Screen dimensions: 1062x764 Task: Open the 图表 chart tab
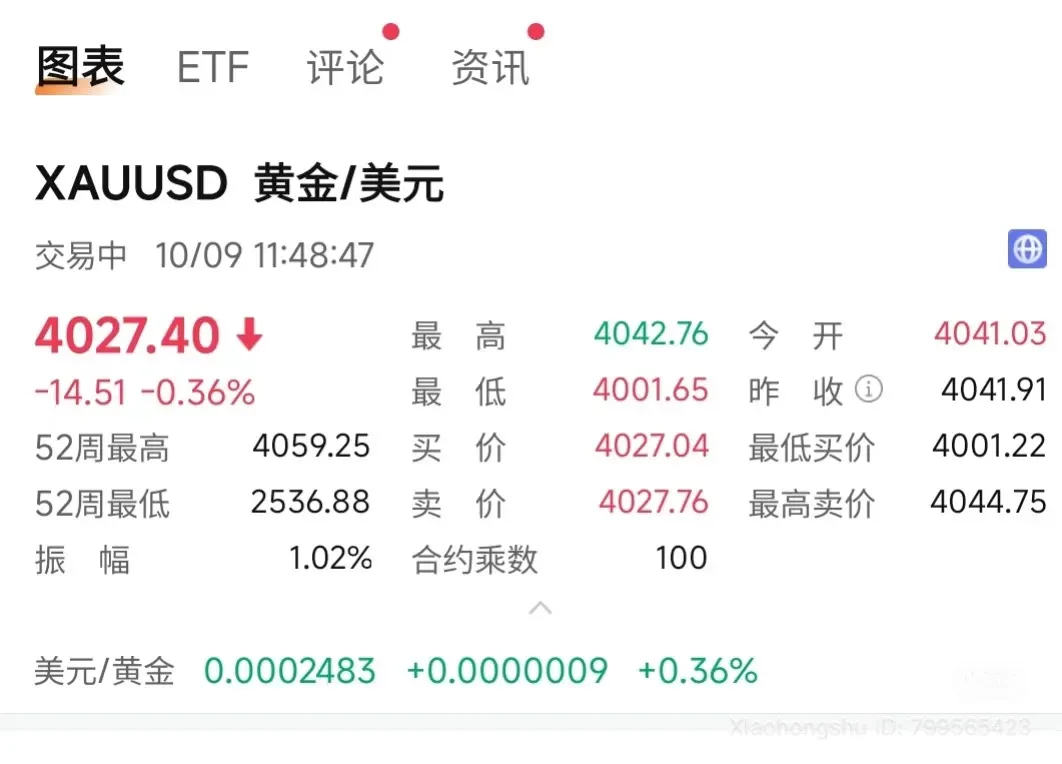(x=80, y=67)
